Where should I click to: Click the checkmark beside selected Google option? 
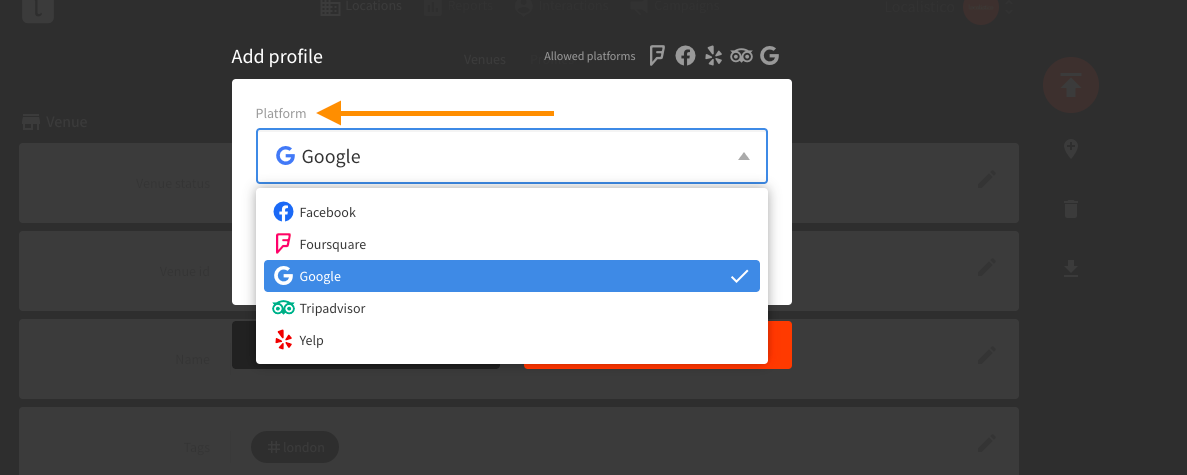(739, 277)
